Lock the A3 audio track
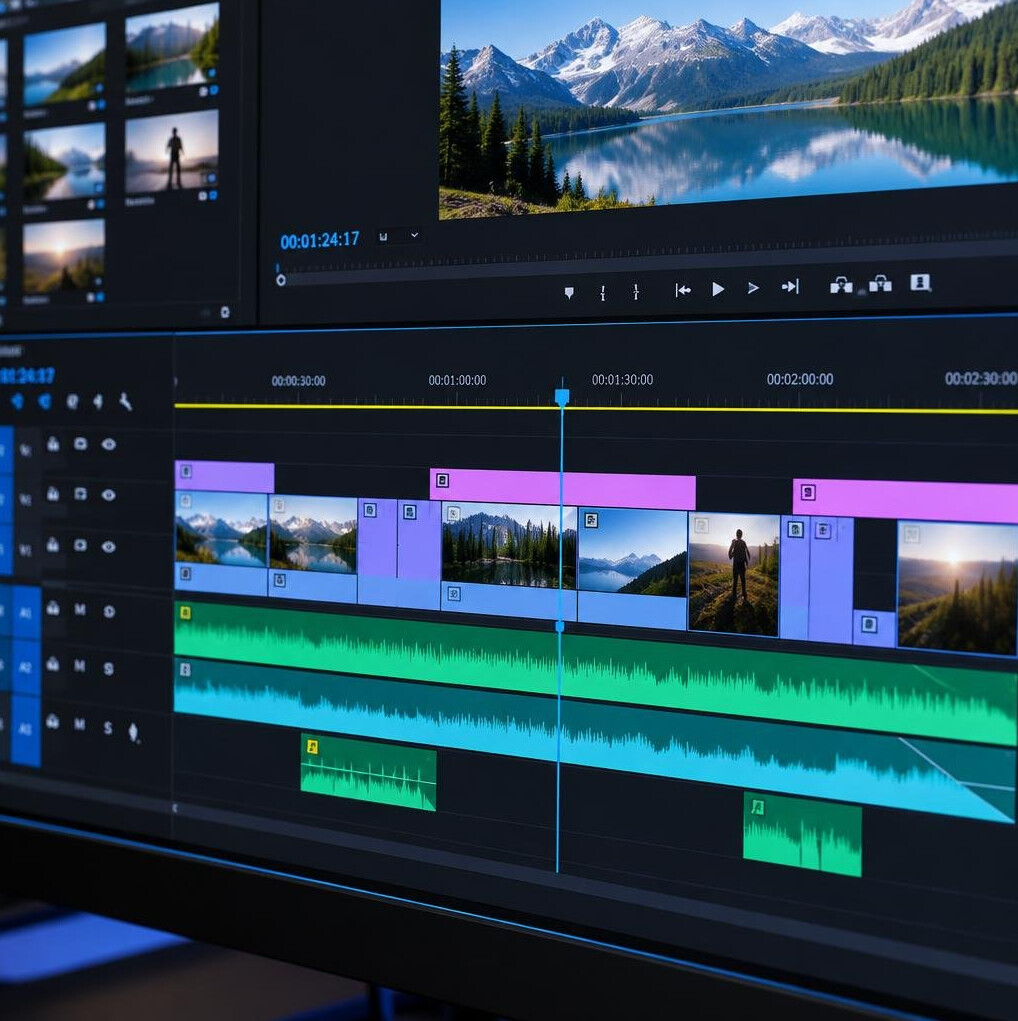The image size is (1018, 1021). (x=53, y=721)
